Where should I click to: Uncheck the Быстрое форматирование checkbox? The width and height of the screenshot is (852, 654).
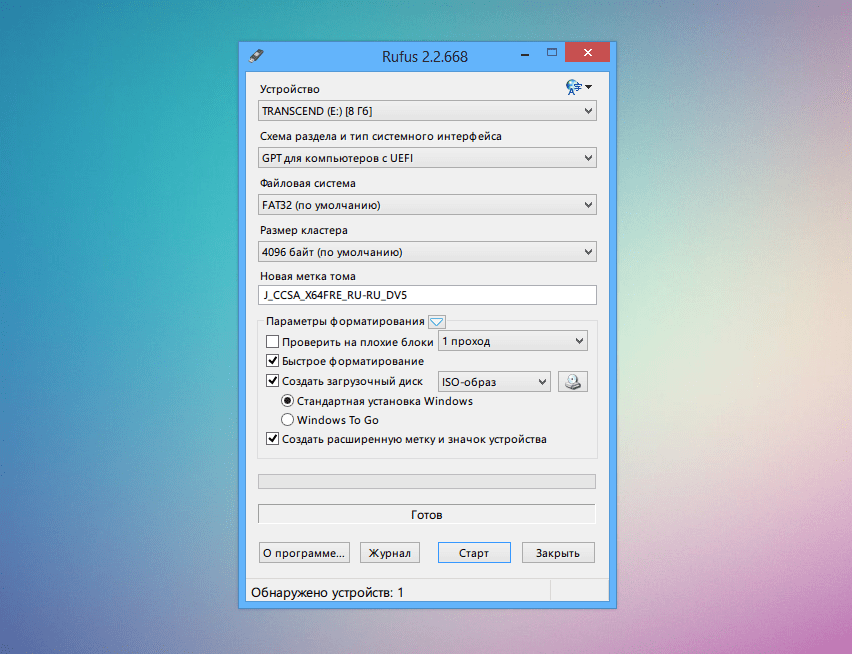click(273, 361)
